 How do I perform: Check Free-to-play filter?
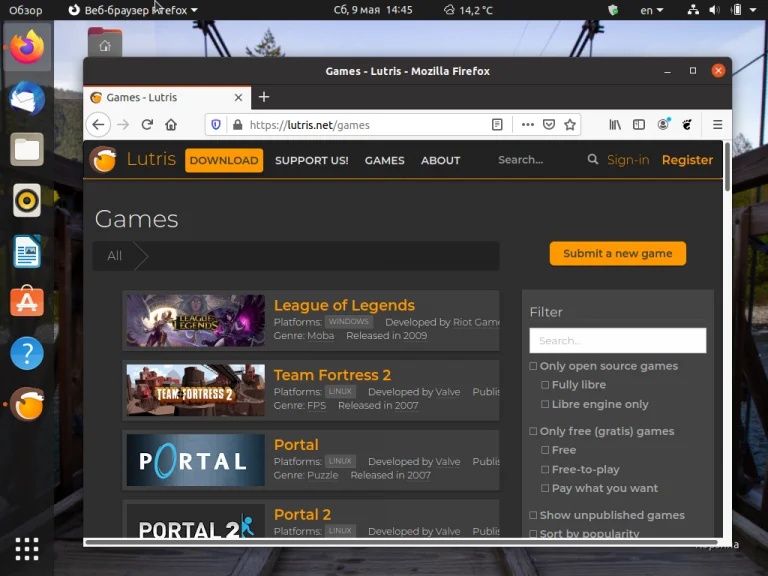[545, 470]
